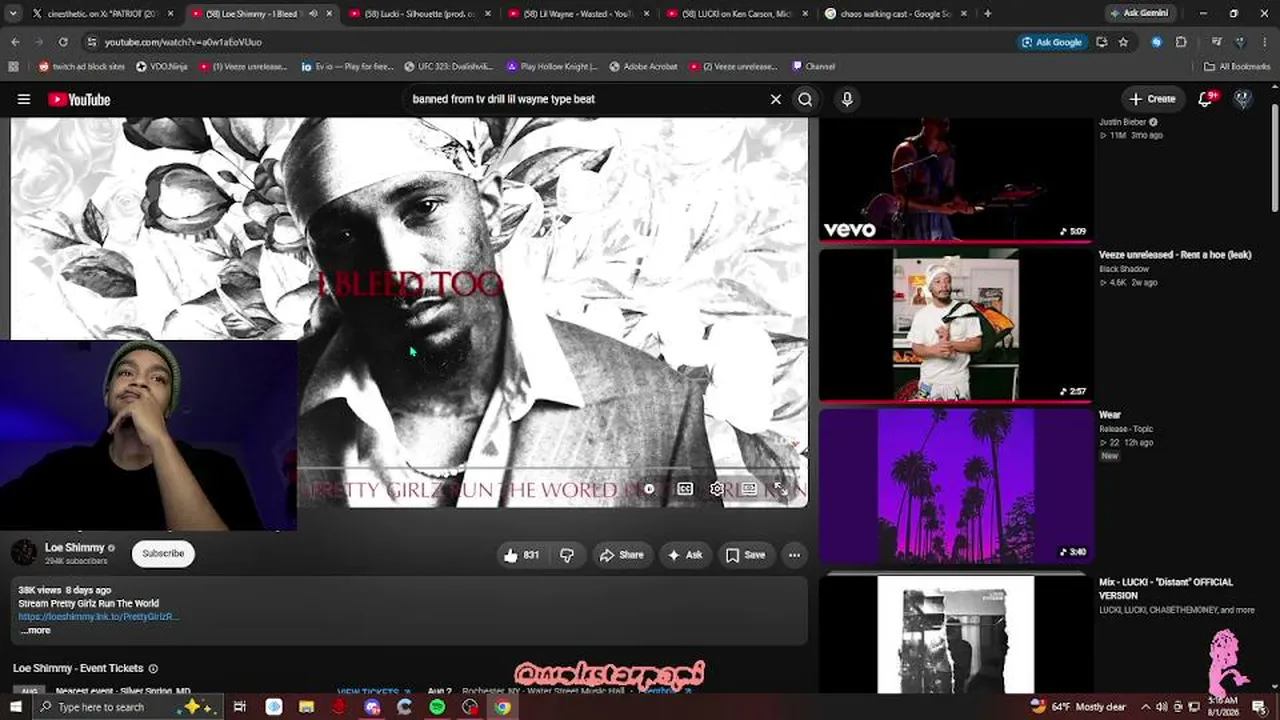Expand the description with ...more
1280x720 pixels.
pos(35,630)
